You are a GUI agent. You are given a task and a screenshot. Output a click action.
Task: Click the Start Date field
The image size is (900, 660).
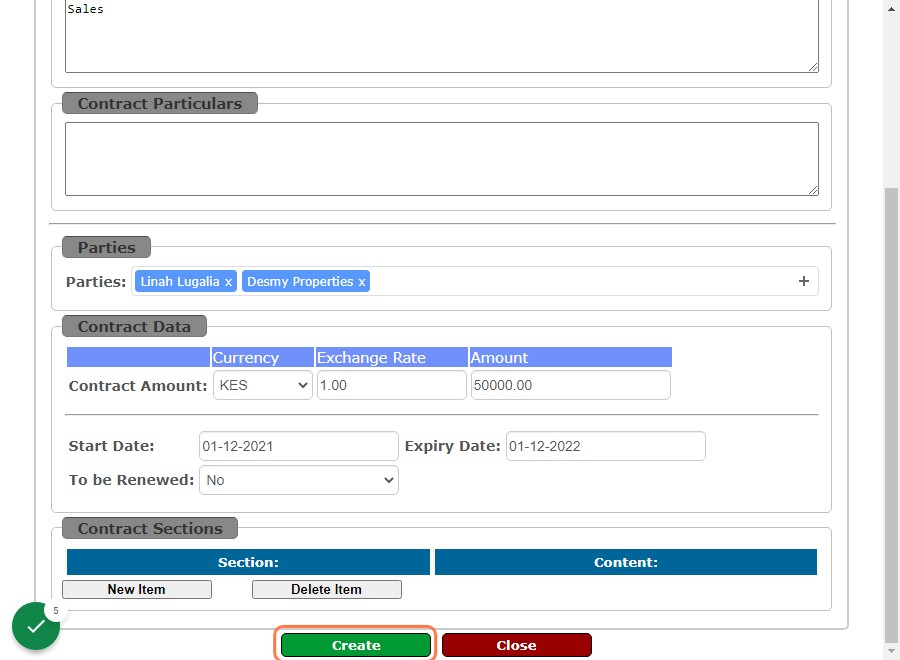click(x=298, y=446)
